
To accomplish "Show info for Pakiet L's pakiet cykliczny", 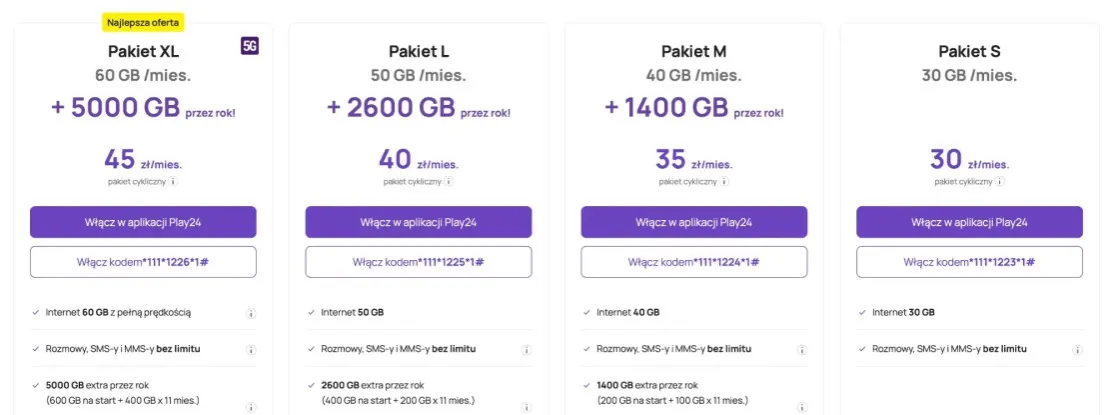I will click(x=448, y=182).
